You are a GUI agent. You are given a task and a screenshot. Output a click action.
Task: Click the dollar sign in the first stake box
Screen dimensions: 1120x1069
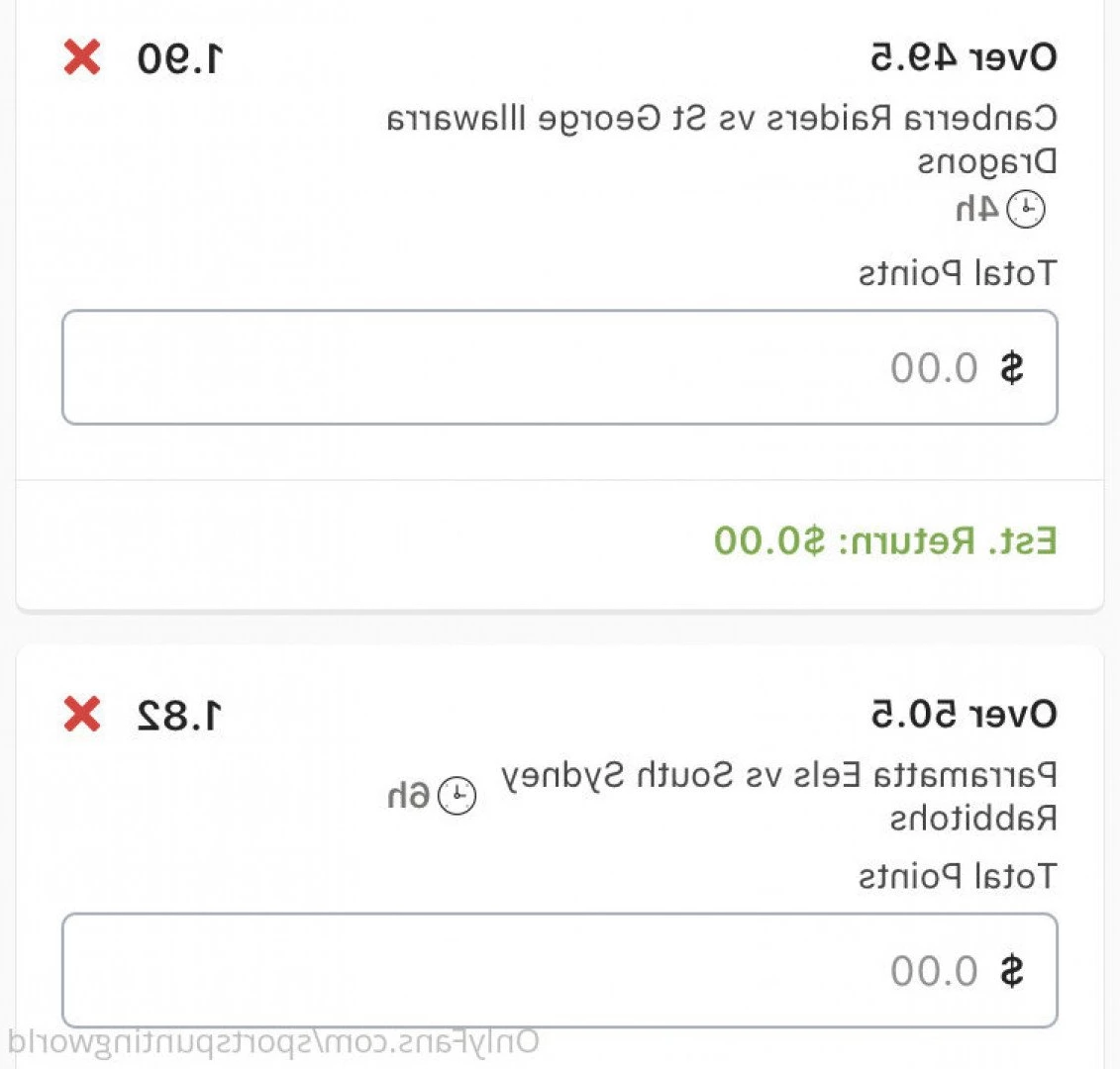[1011, 368]
